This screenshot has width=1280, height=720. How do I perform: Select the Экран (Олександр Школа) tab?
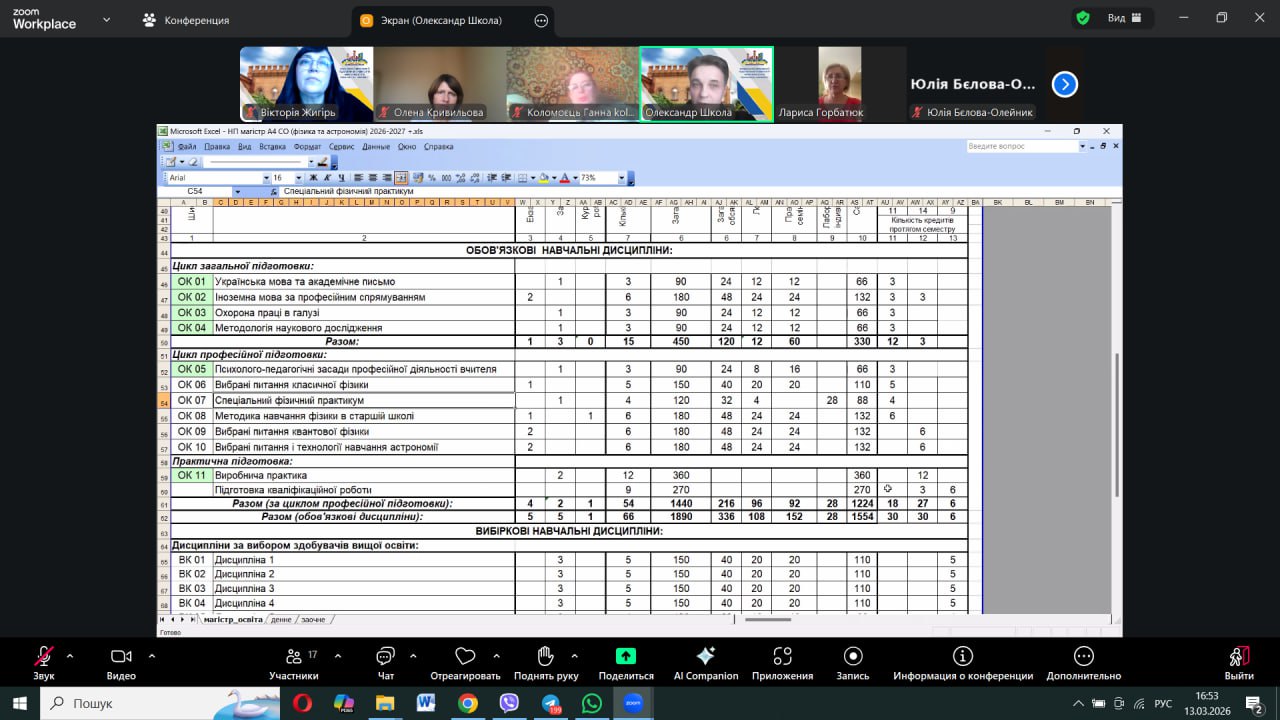pyautogui.click(x=442, y=20)
